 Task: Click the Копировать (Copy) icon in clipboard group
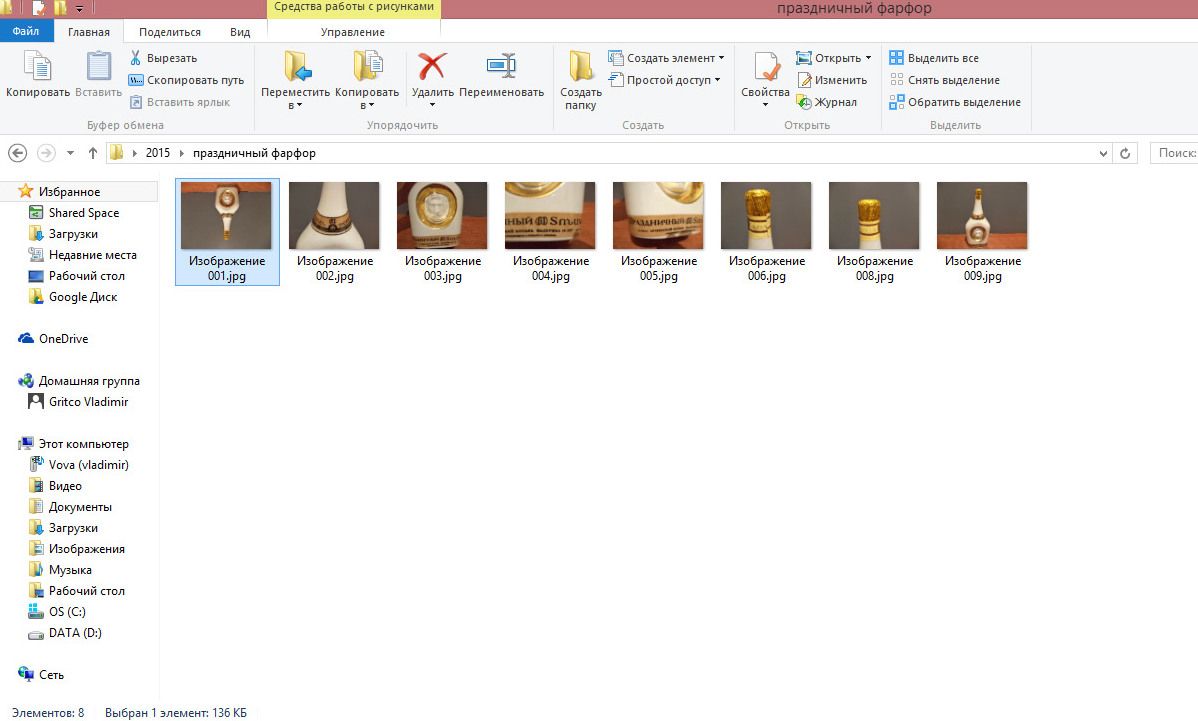tap(38, 67)
